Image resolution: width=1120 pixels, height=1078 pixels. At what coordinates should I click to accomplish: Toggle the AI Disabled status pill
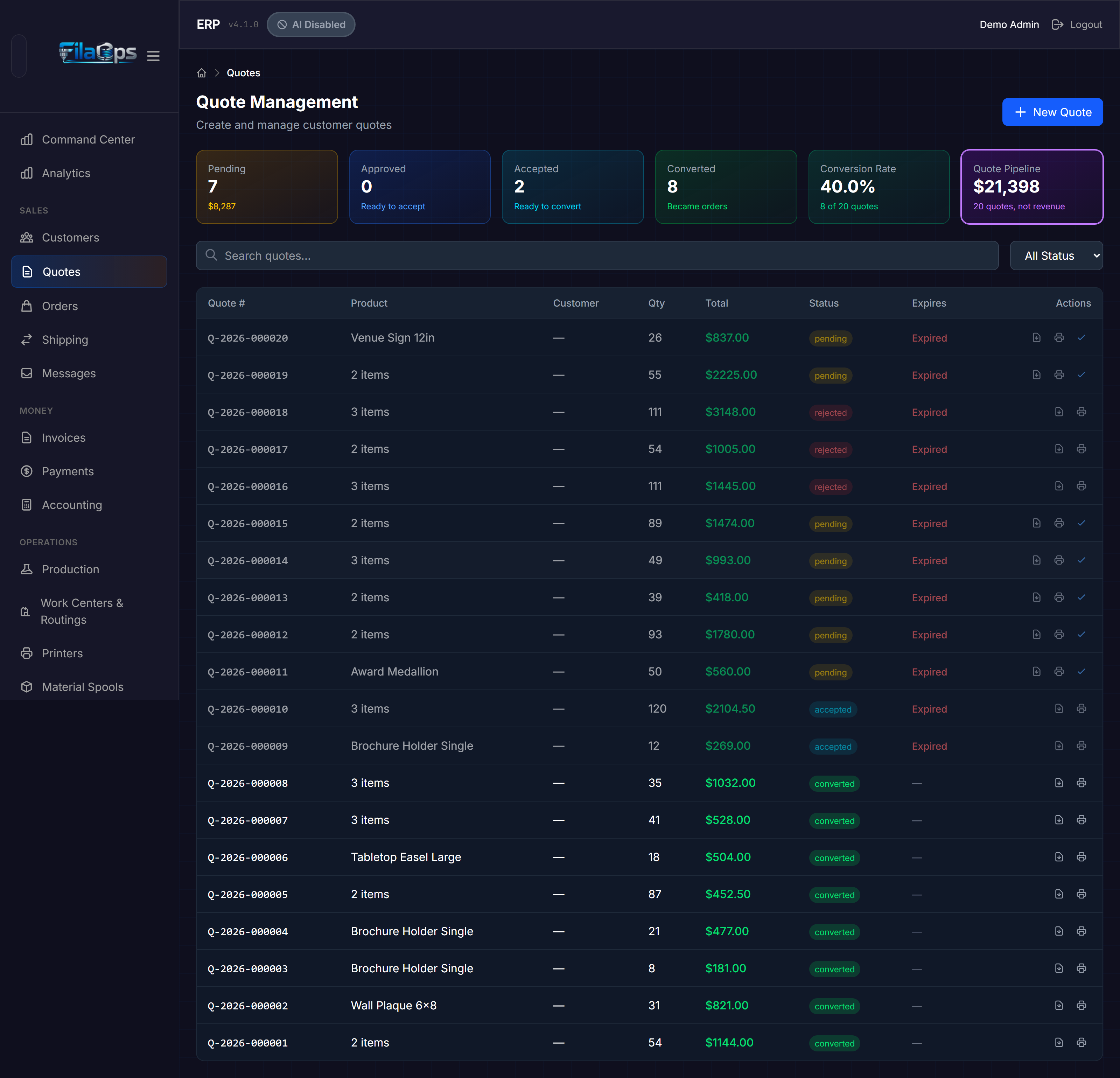coord(311,24)
